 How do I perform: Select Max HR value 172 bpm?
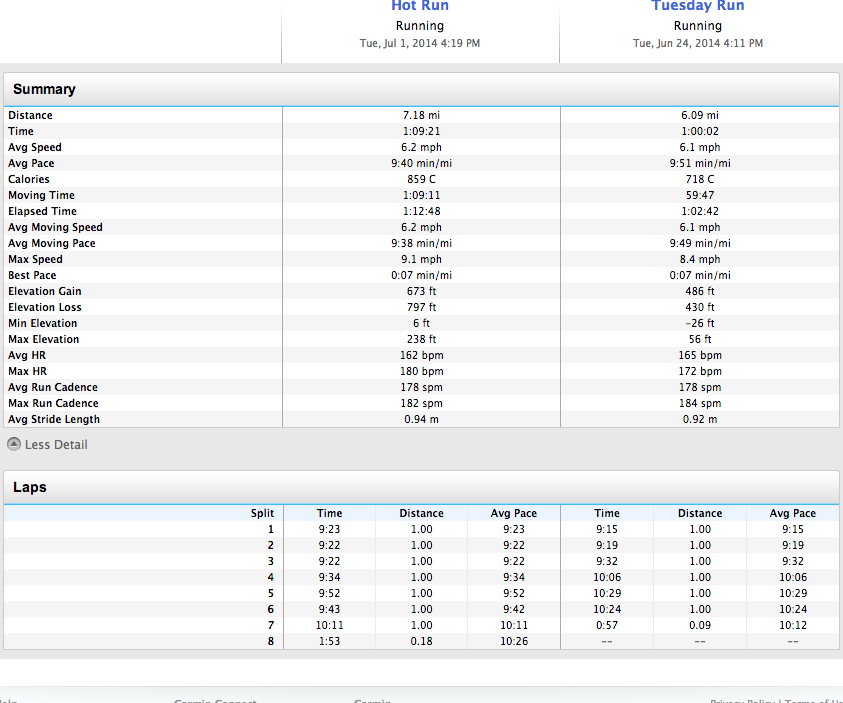[699, 371]
